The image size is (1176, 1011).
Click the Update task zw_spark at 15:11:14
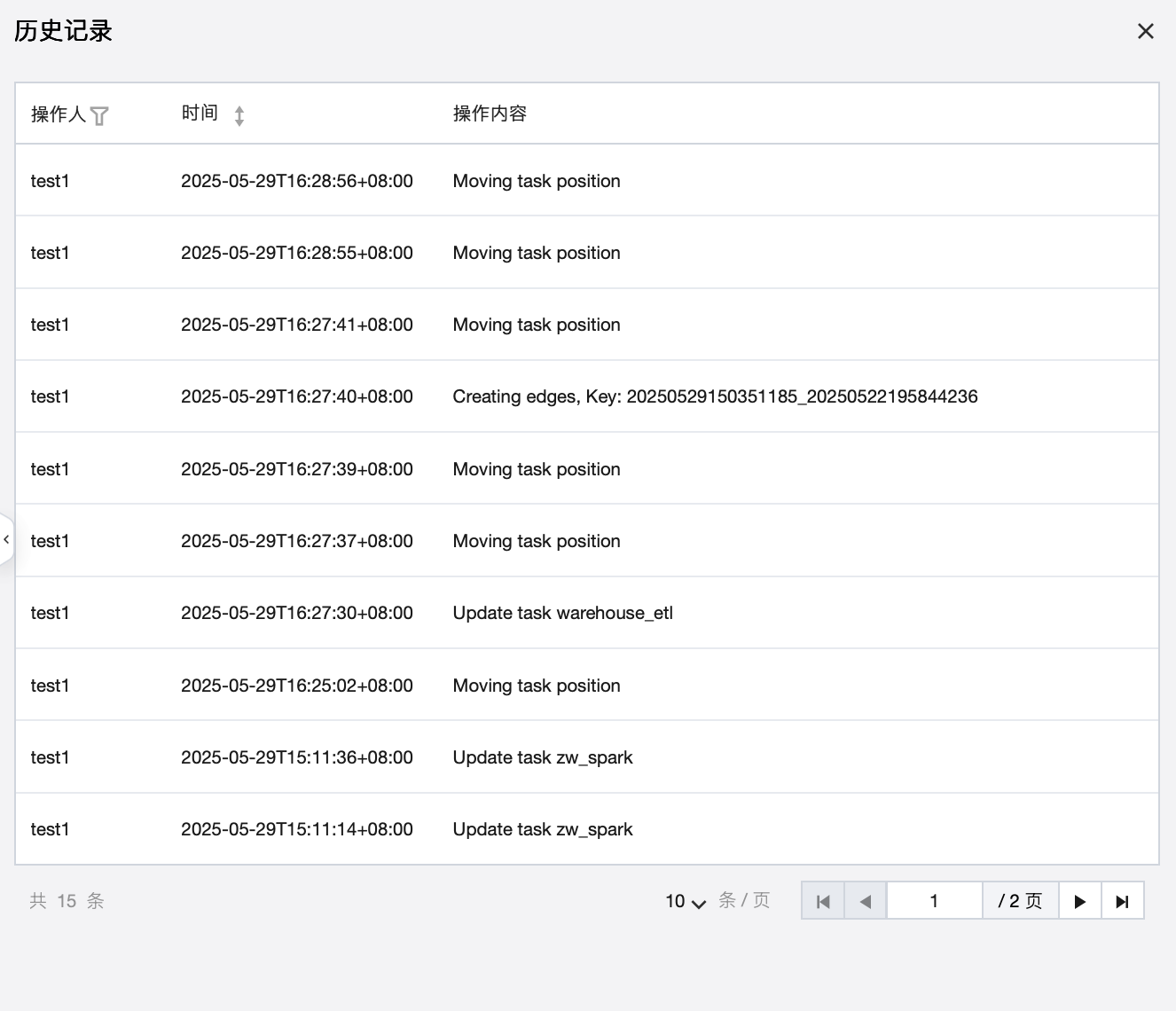click(542, 829)
